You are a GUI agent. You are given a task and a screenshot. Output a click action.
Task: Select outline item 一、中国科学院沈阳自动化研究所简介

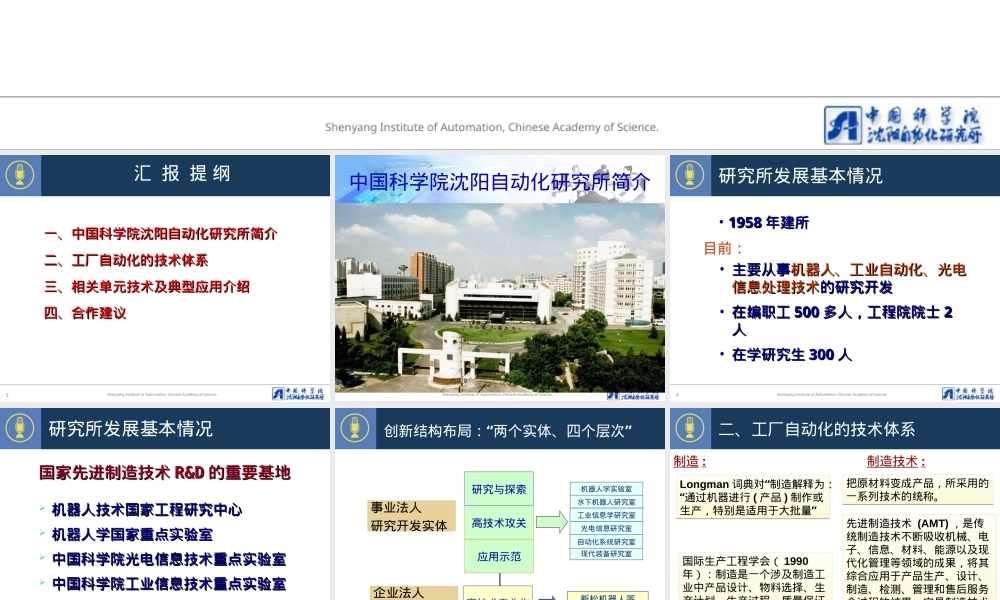pyautogui.click(x=161, y=234)
